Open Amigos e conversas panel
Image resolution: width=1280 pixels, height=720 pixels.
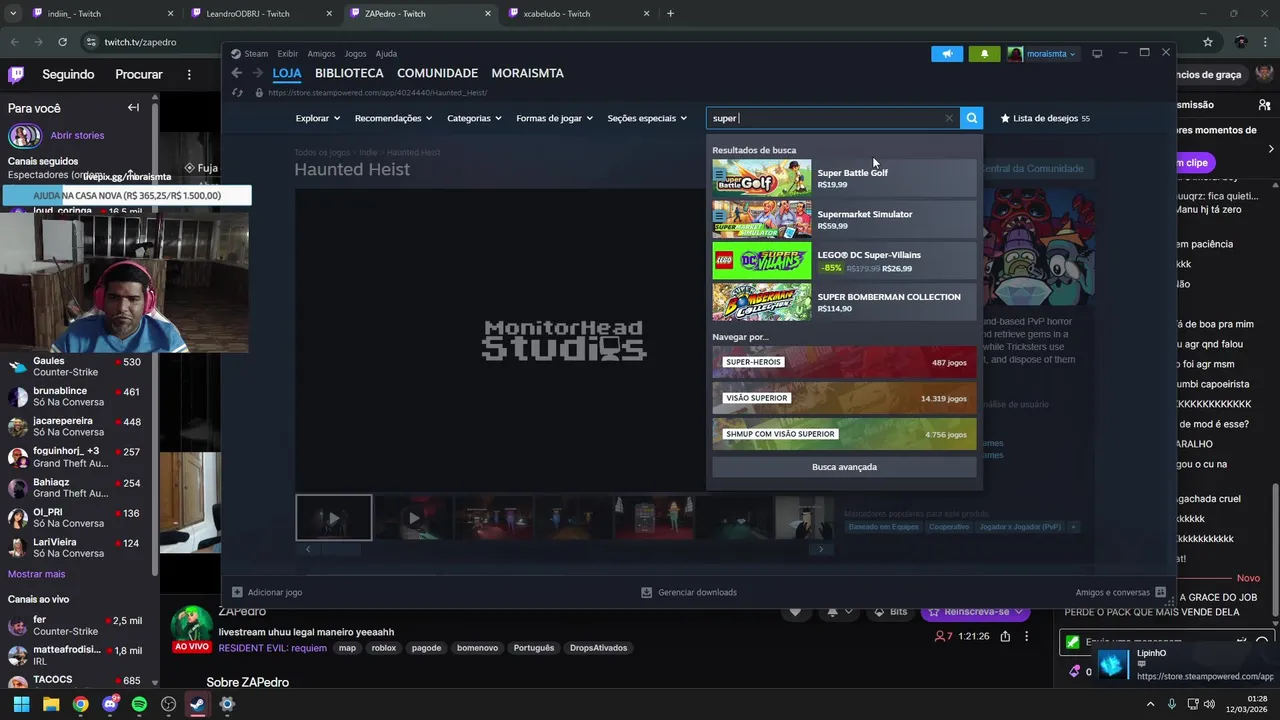tap(1121, 592)
